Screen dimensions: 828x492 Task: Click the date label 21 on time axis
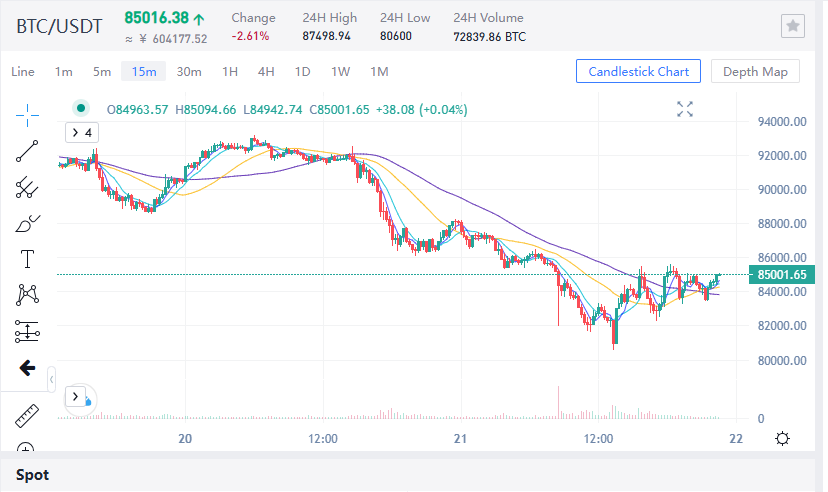coord(460,438)
